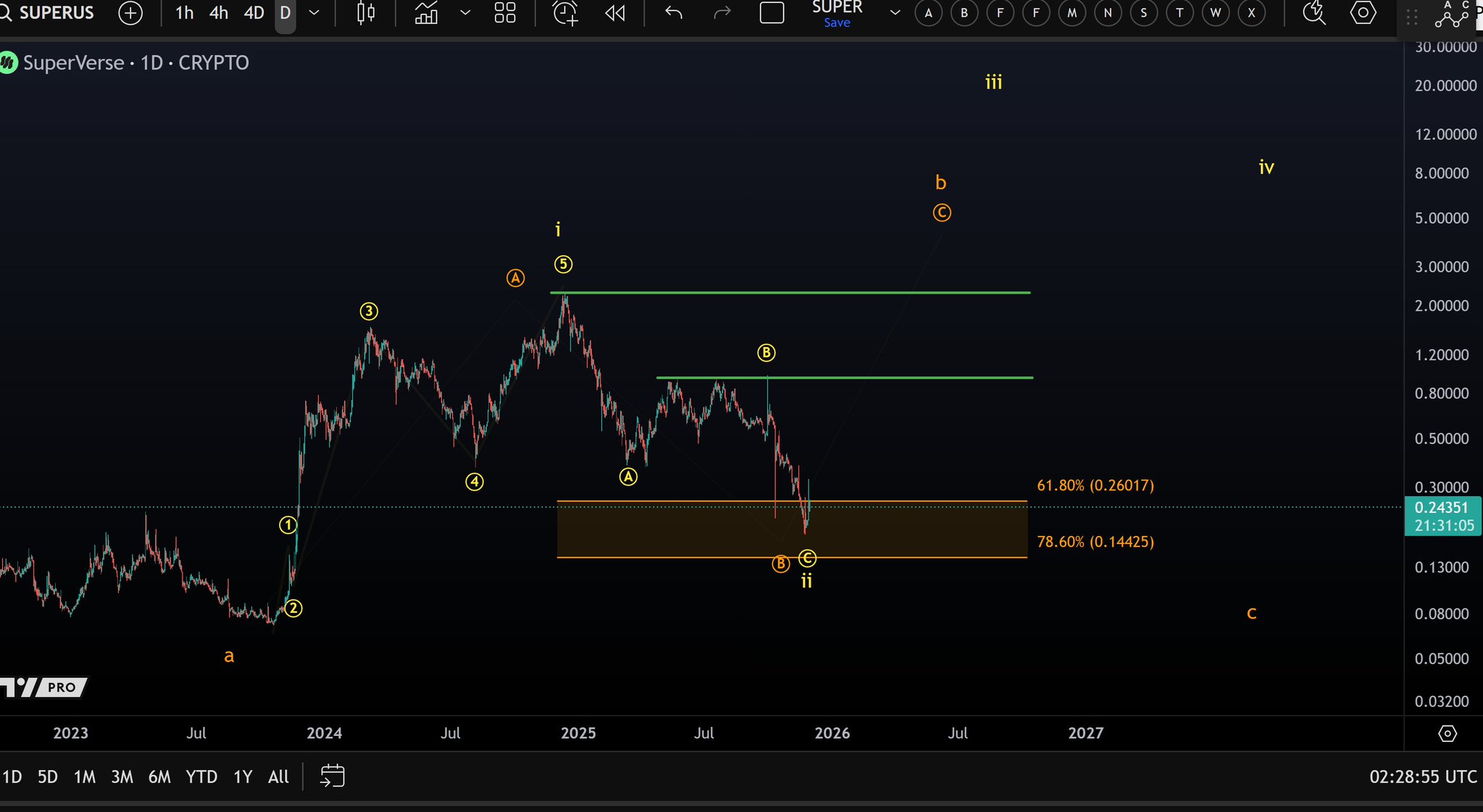This screenshot has width=1483, height=812.
Task: Start bar replay with the rewind icon
Action: pos(615,13)
